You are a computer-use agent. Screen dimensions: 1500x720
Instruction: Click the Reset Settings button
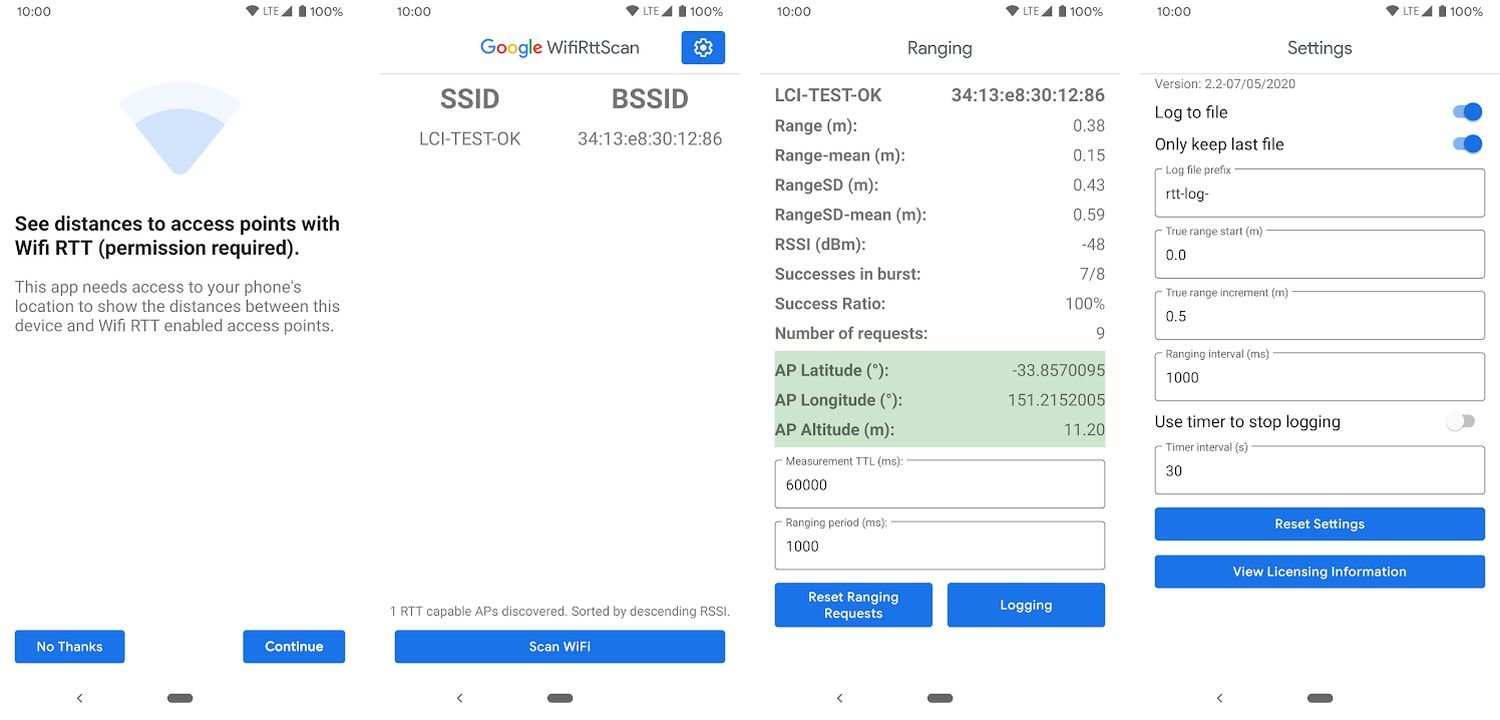point(1319,524)
